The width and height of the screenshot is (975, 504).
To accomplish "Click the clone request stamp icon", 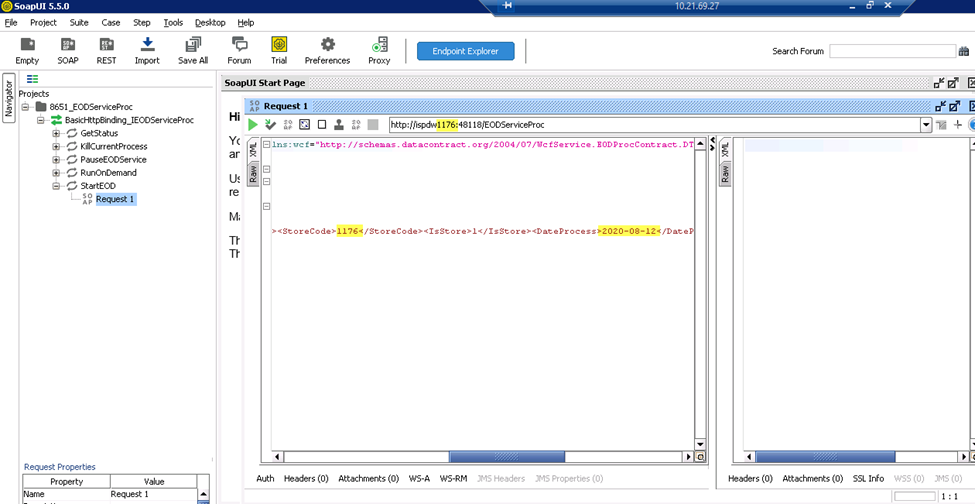I will click(339, 124).
